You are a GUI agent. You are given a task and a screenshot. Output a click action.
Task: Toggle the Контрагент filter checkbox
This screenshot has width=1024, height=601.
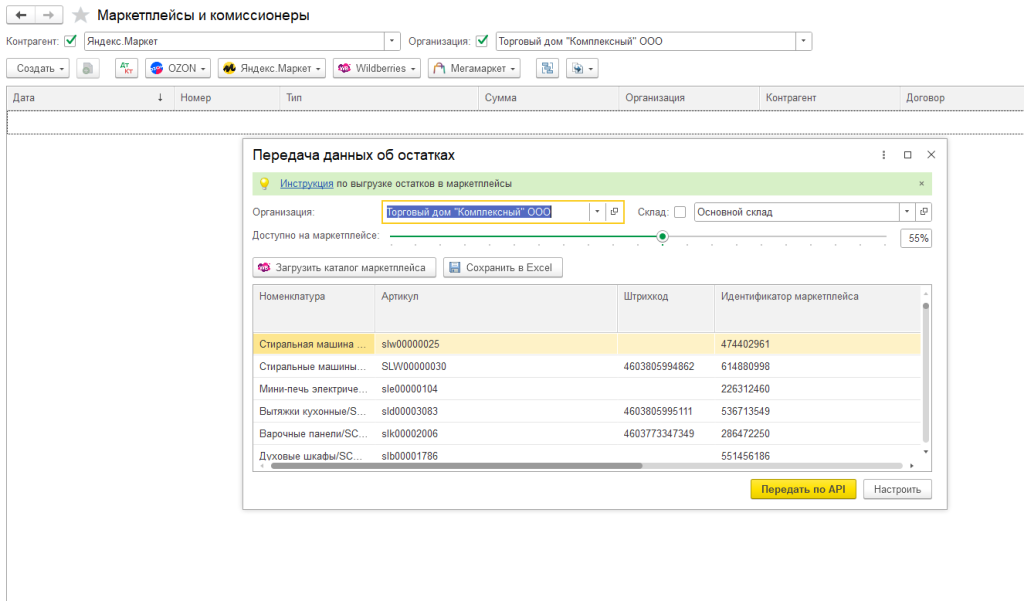pyautogui.click(x=70, y=41)
